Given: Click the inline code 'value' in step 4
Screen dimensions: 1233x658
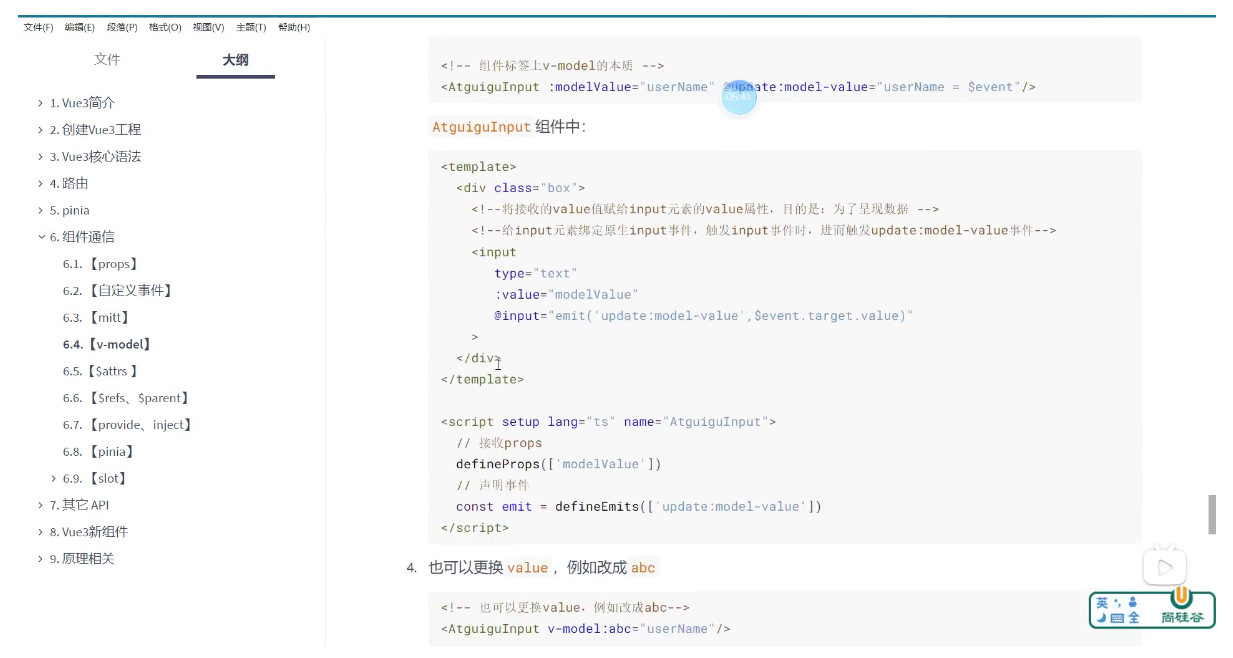Looking at the screenshot, I should [527, 568].
